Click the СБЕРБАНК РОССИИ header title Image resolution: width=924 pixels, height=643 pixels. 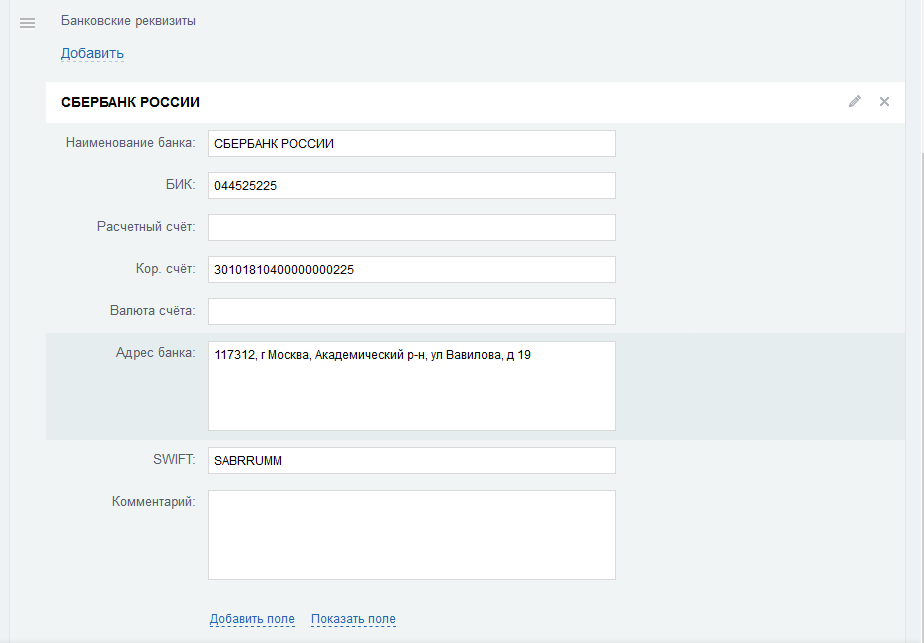pyautogui.click(x=131, y=102)
